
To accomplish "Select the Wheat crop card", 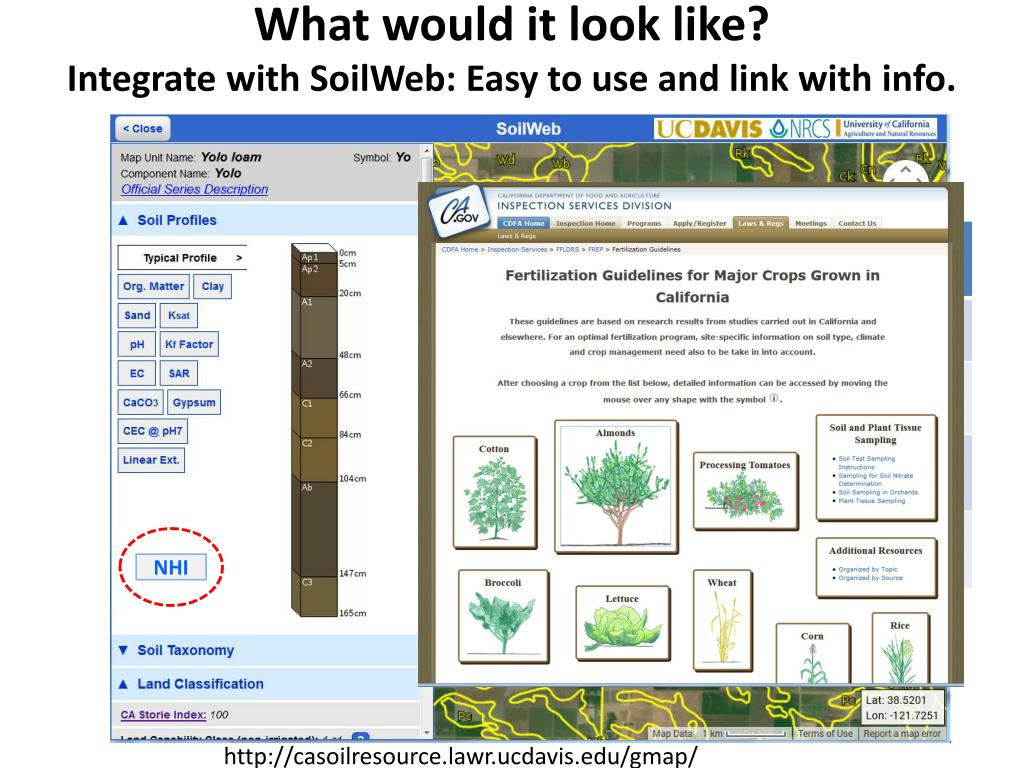I will click(722, 620).
